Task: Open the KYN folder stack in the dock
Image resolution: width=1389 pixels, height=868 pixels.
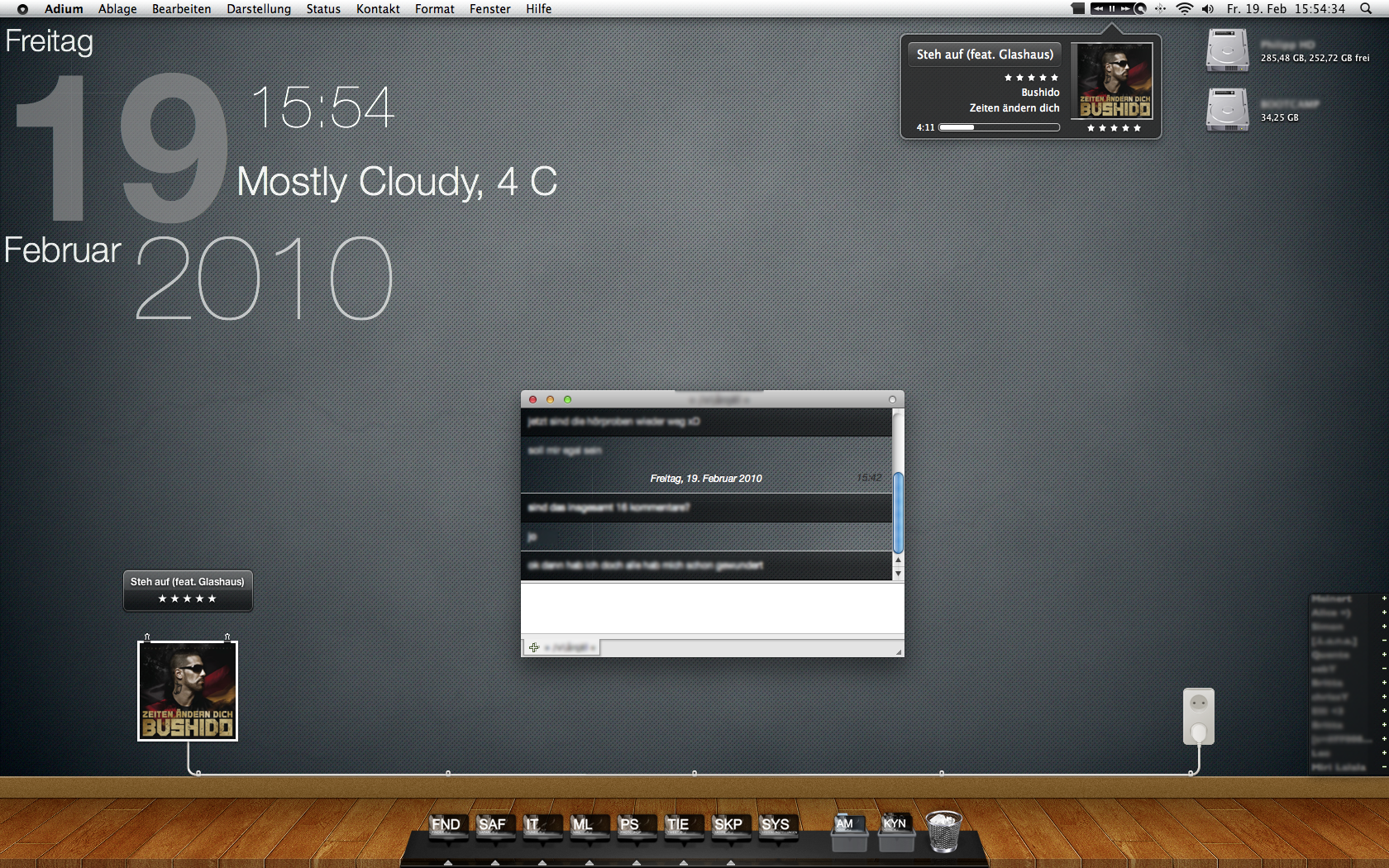Action: coord(896,832)
